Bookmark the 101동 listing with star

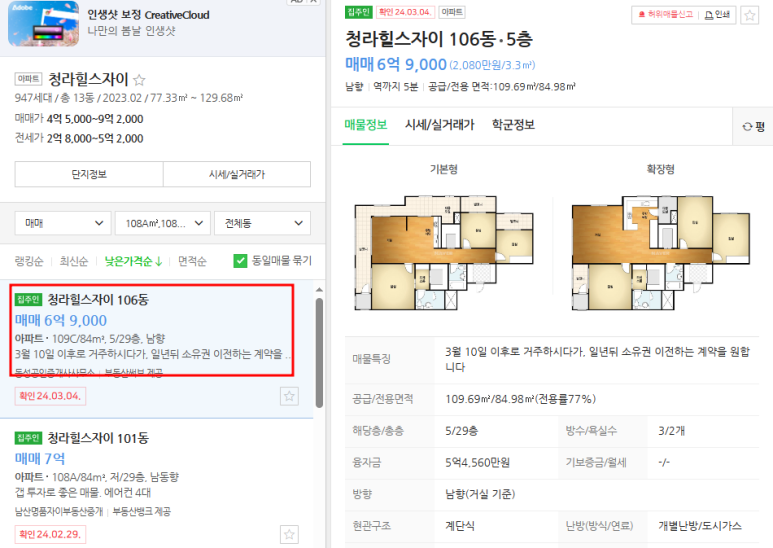click(289, 534)
